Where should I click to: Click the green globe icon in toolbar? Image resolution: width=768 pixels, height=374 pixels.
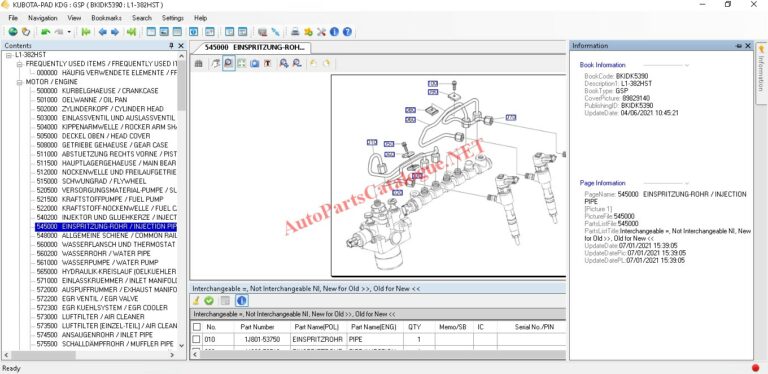pyautogui.click(x=13, y=32)
